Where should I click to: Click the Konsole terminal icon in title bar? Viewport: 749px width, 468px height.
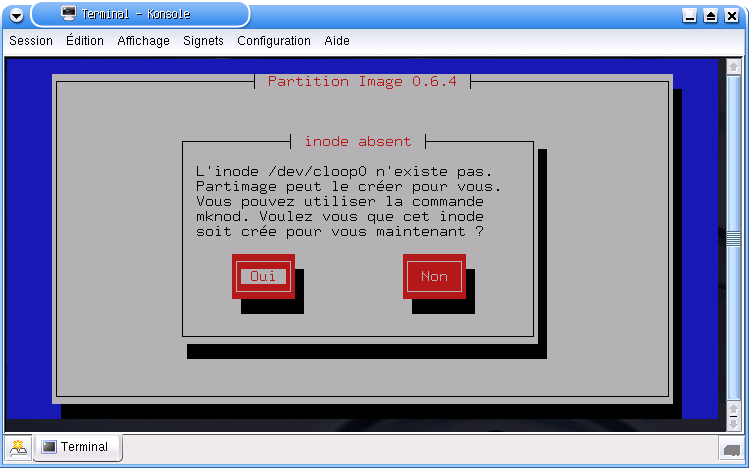[x=69, y=13]
